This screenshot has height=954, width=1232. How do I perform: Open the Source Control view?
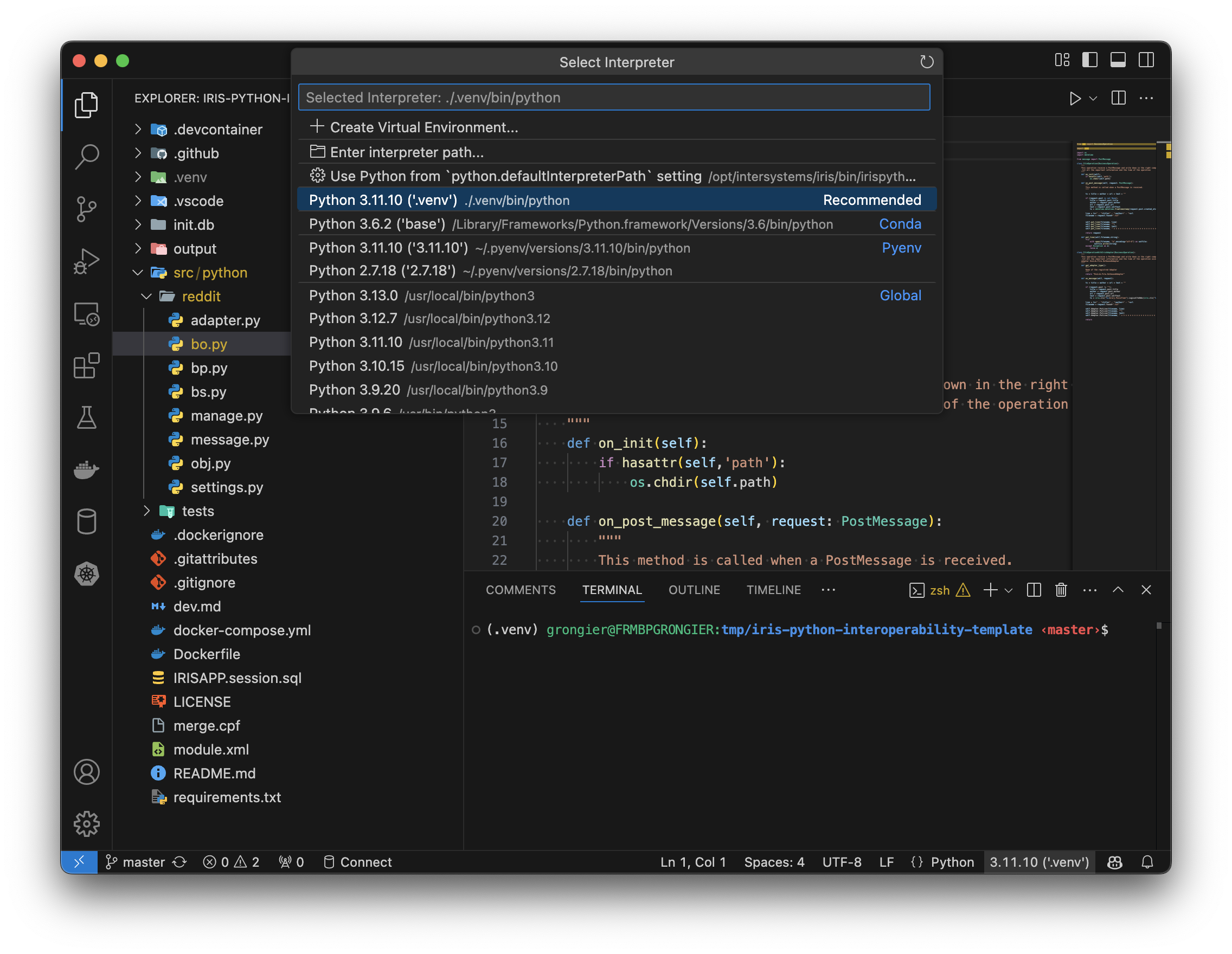tap(86, 209)
